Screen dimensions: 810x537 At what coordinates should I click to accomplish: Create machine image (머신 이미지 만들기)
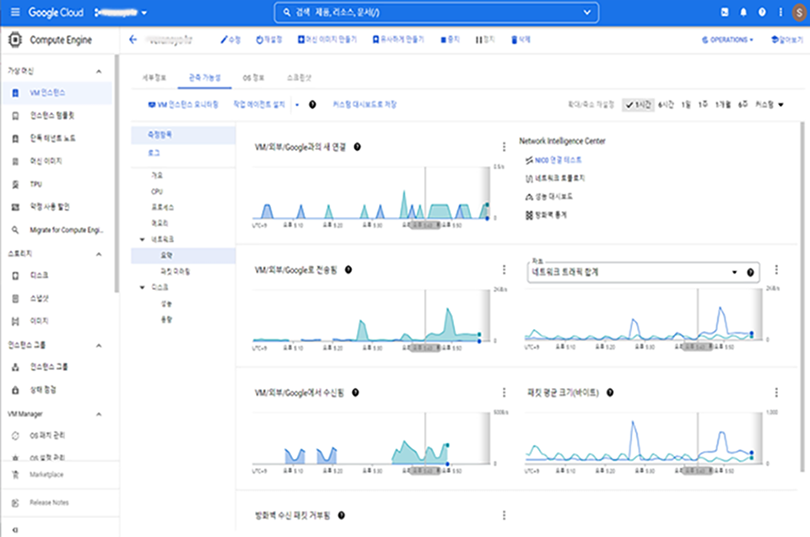327,39
